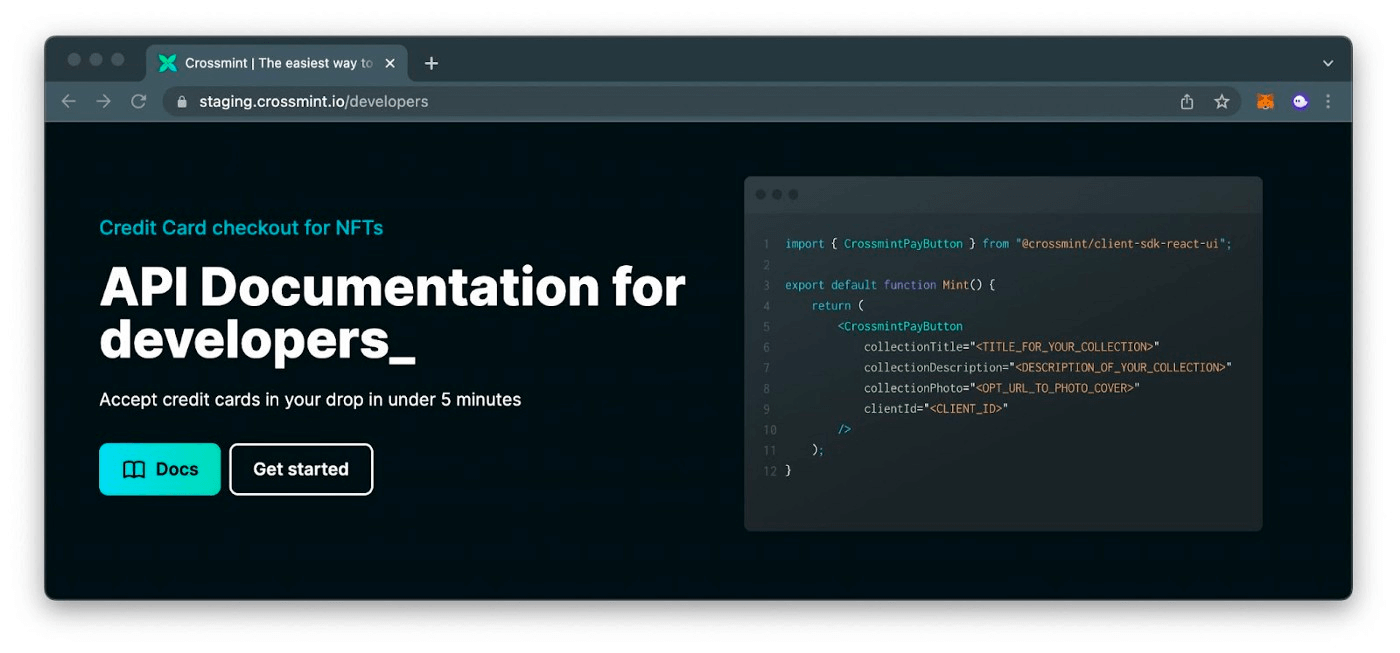Expand the tab search chevron
The image size is (1400, 653).
(1328, 63)
